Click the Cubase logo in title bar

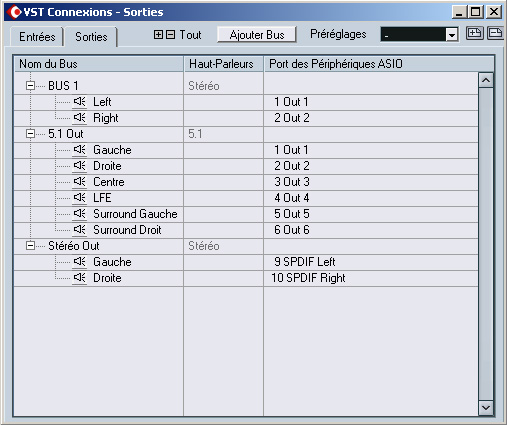(x=14, y=12)
